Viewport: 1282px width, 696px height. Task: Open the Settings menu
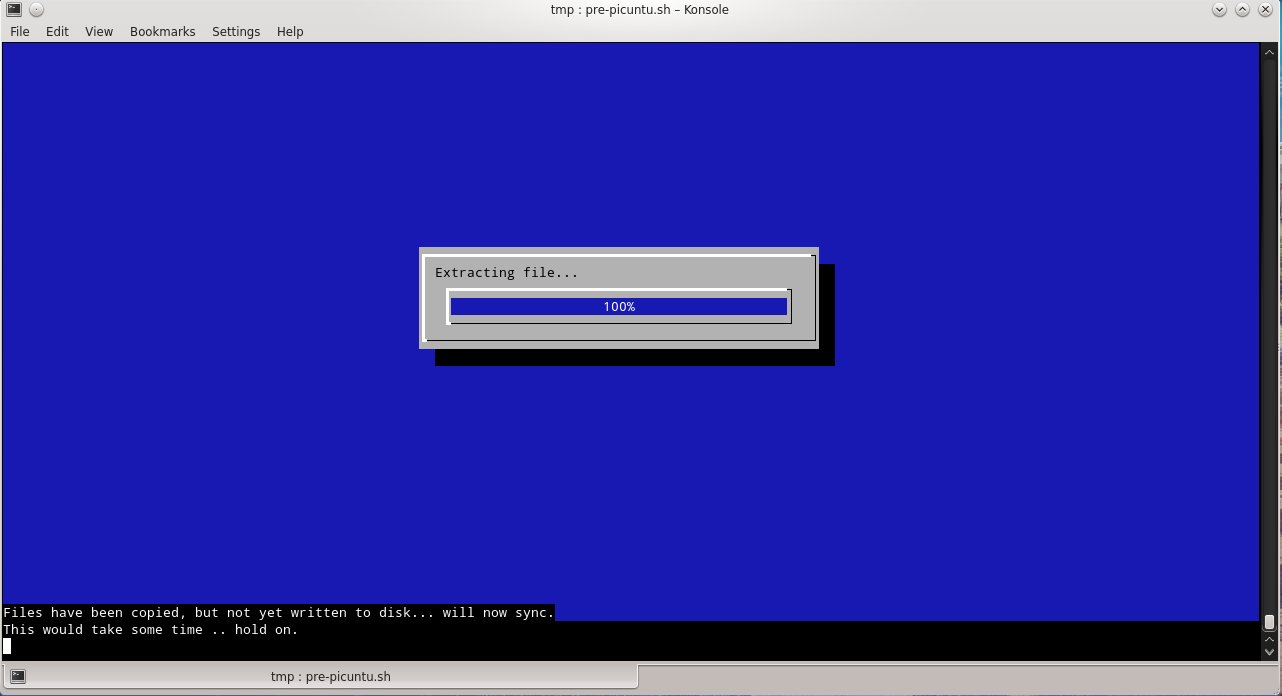point(236,31)
